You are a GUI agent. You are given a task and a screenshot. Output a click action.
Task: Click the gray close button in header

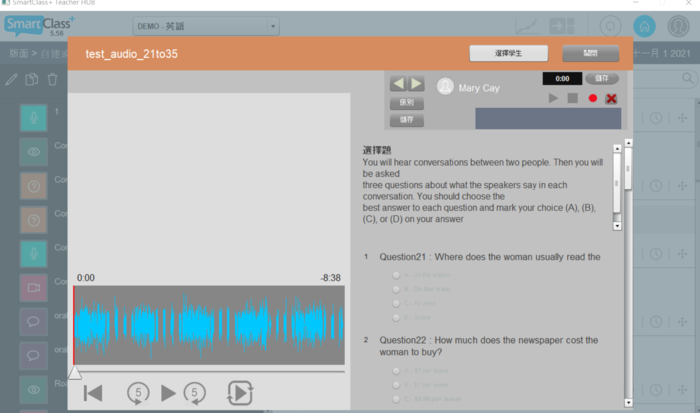[590, 53]
